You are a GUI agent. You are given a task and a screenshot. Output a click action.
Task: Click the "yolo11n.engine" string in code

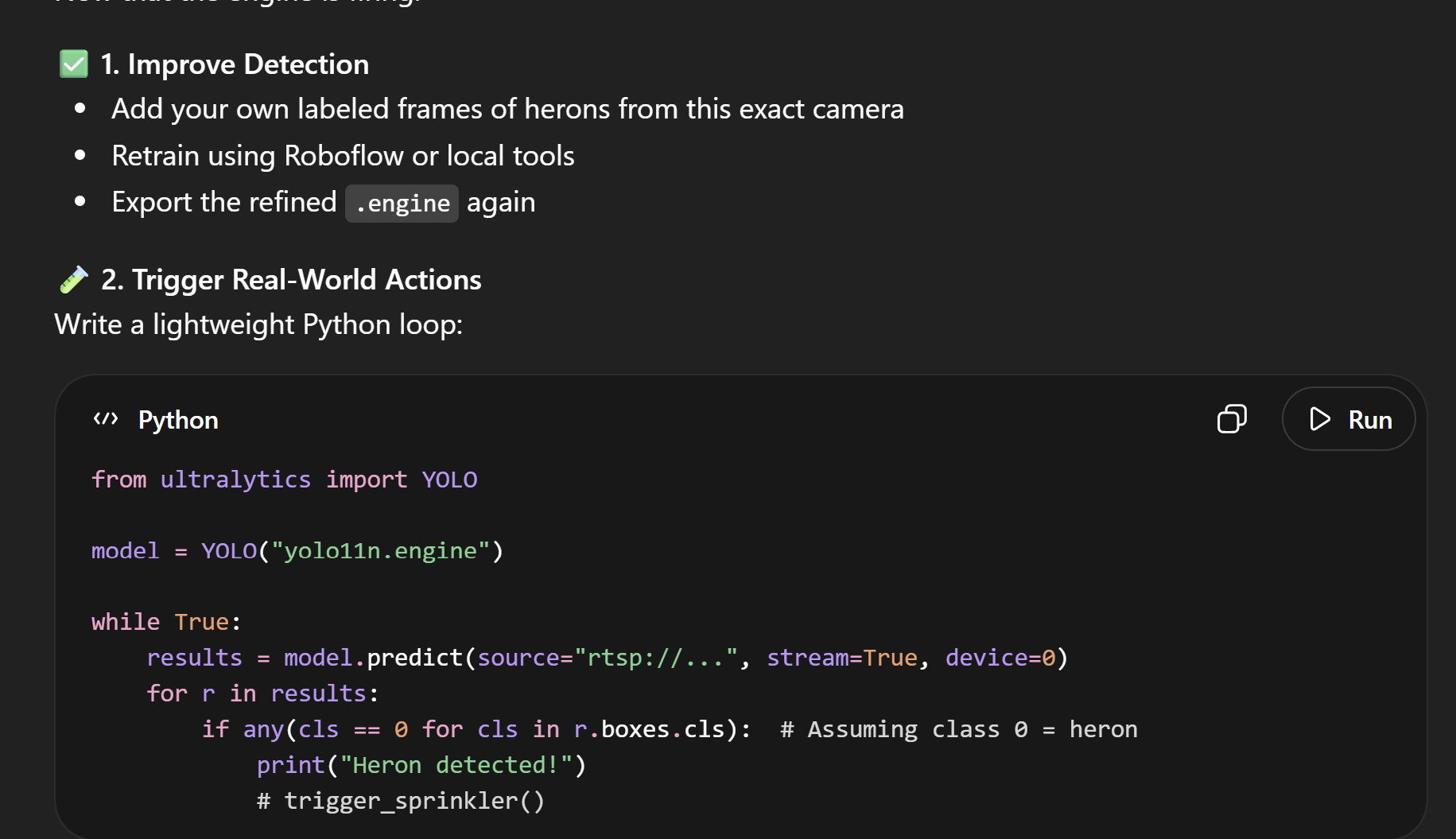[380, 551]
